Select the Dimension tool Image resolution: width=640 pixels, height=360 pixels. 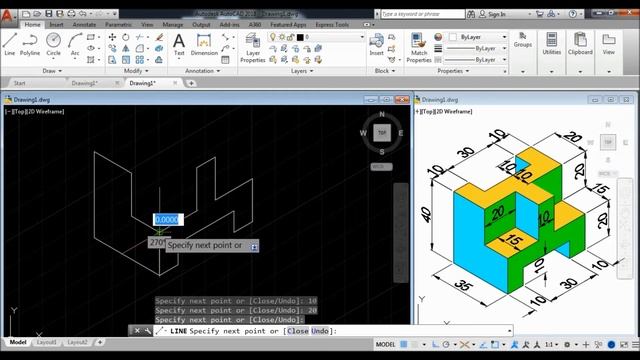point(204,45)
